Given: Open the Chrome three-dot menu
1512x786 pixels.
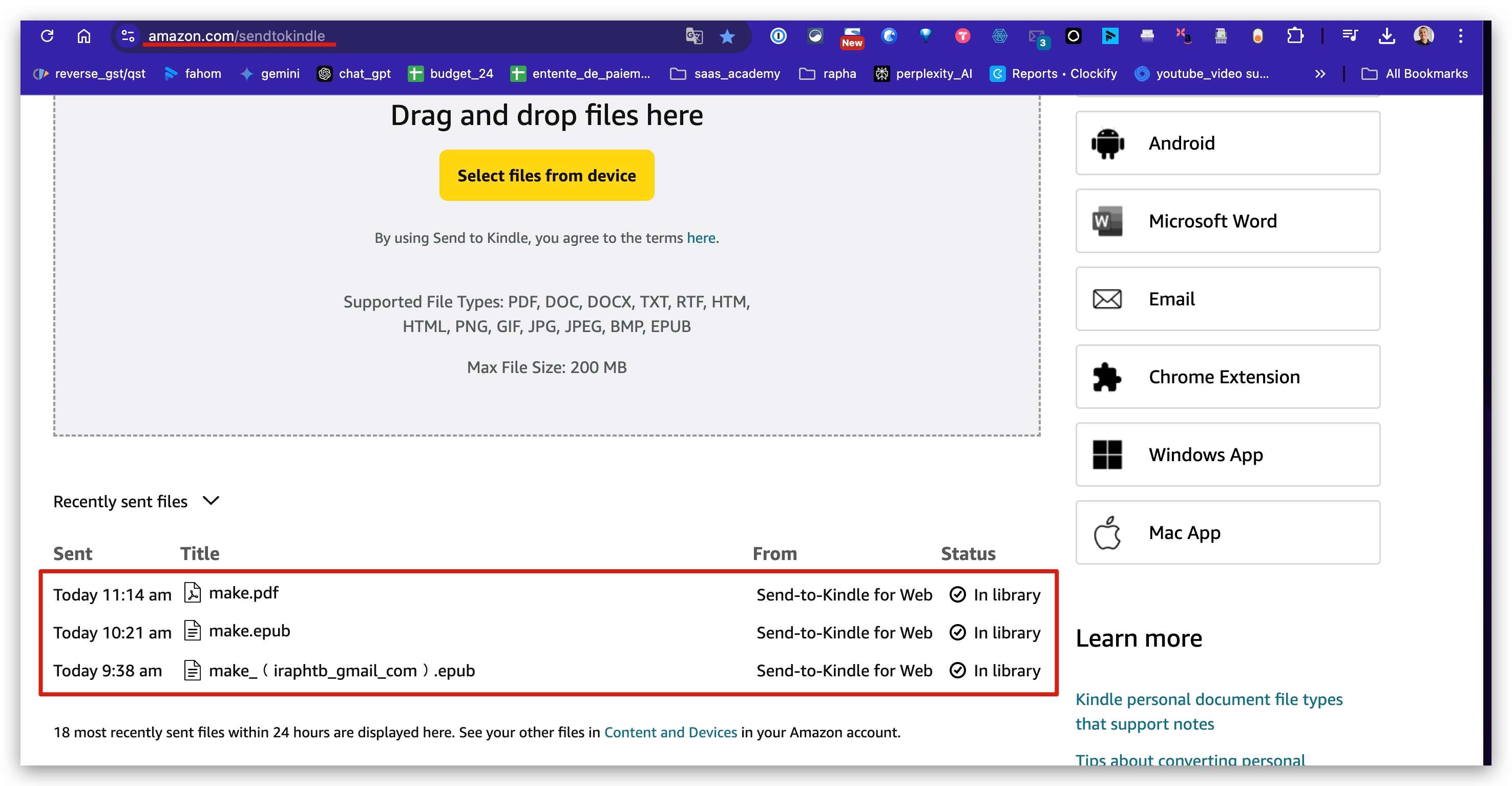Looking at the screenshot, I should (x=1460, y=36).
